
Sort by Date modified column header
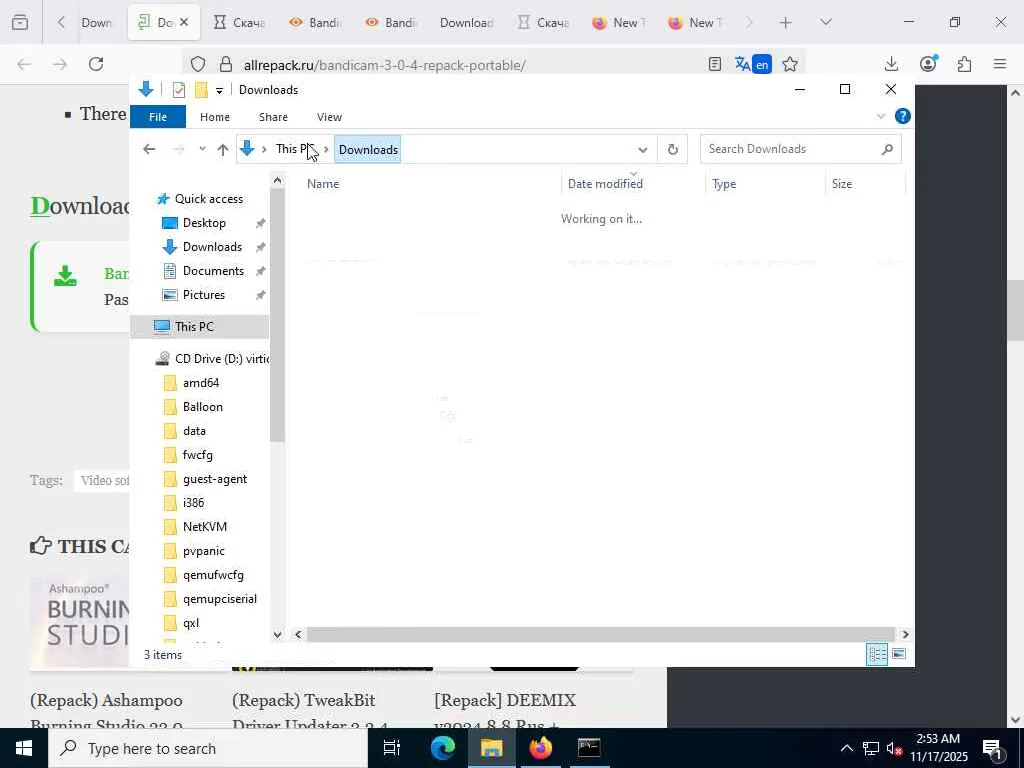pos(605,184)
